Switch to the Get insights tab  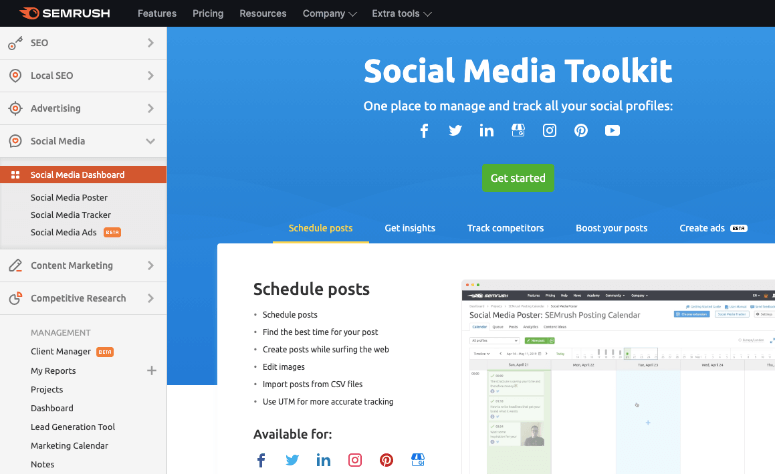coord(410,228)
